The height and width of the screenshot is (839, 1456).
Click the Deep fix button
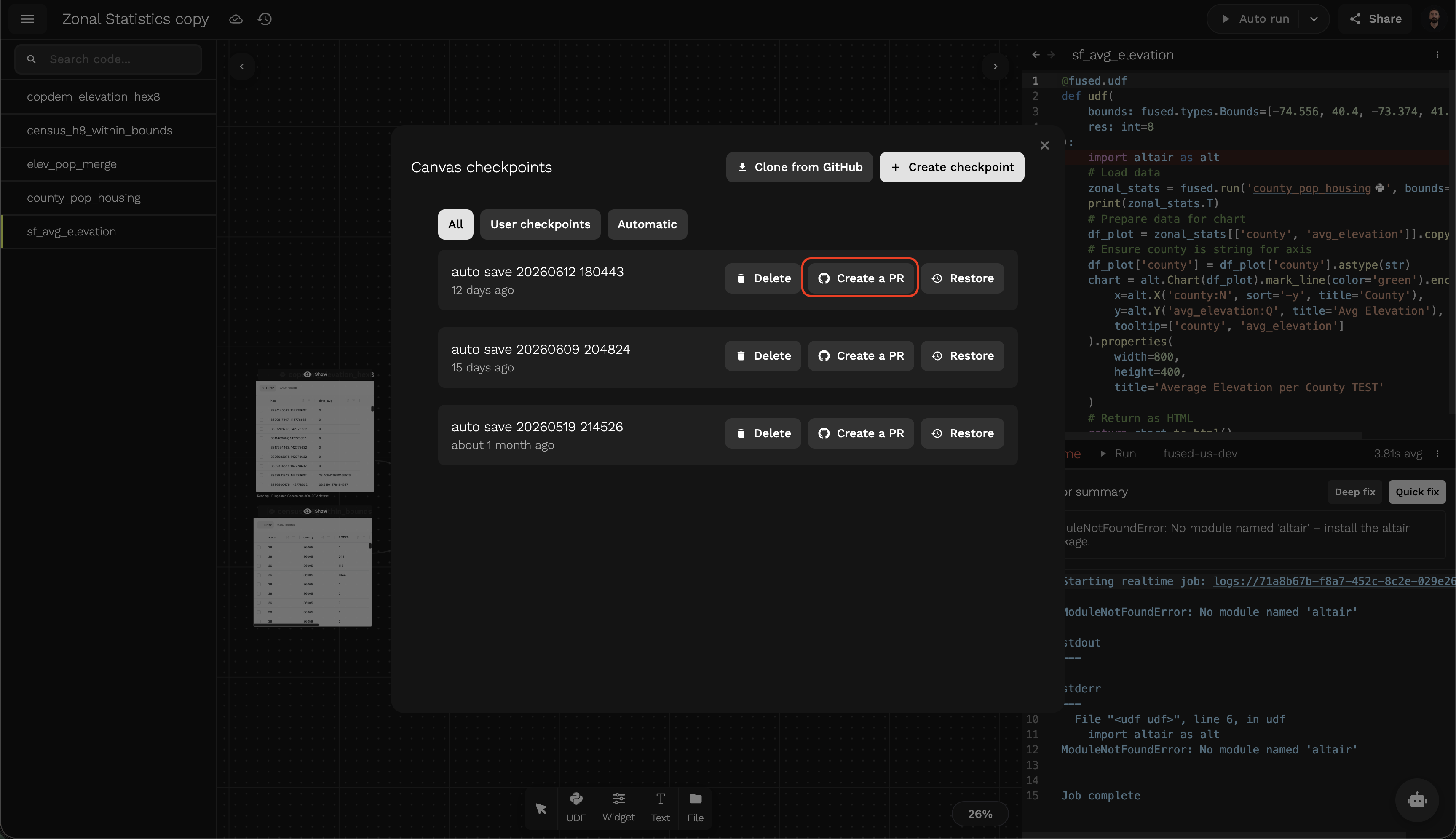[x=1354, y=492]
